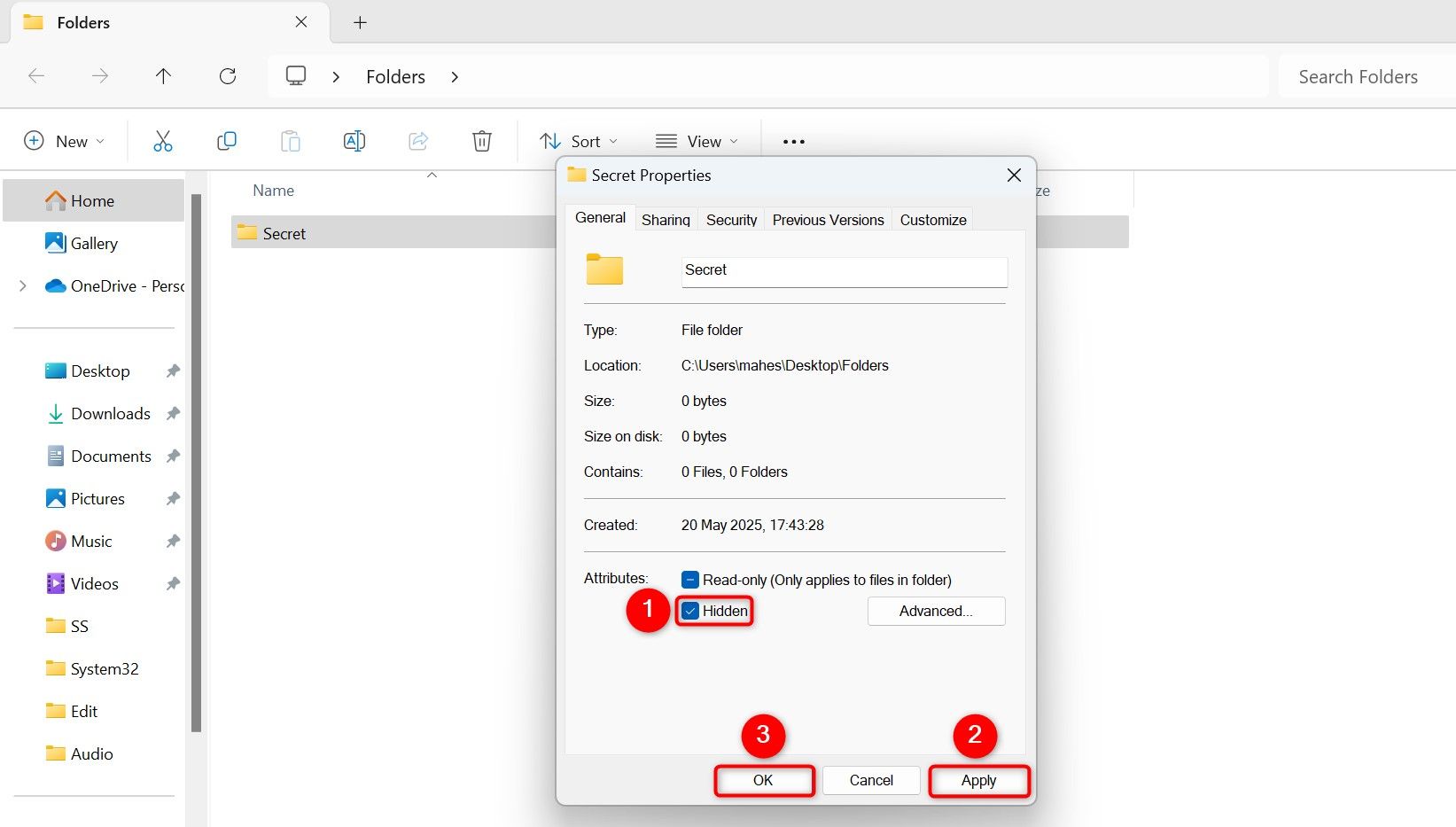Open the Audio folder in sidebar
The image size is (1456, 827).
(94, 754)
